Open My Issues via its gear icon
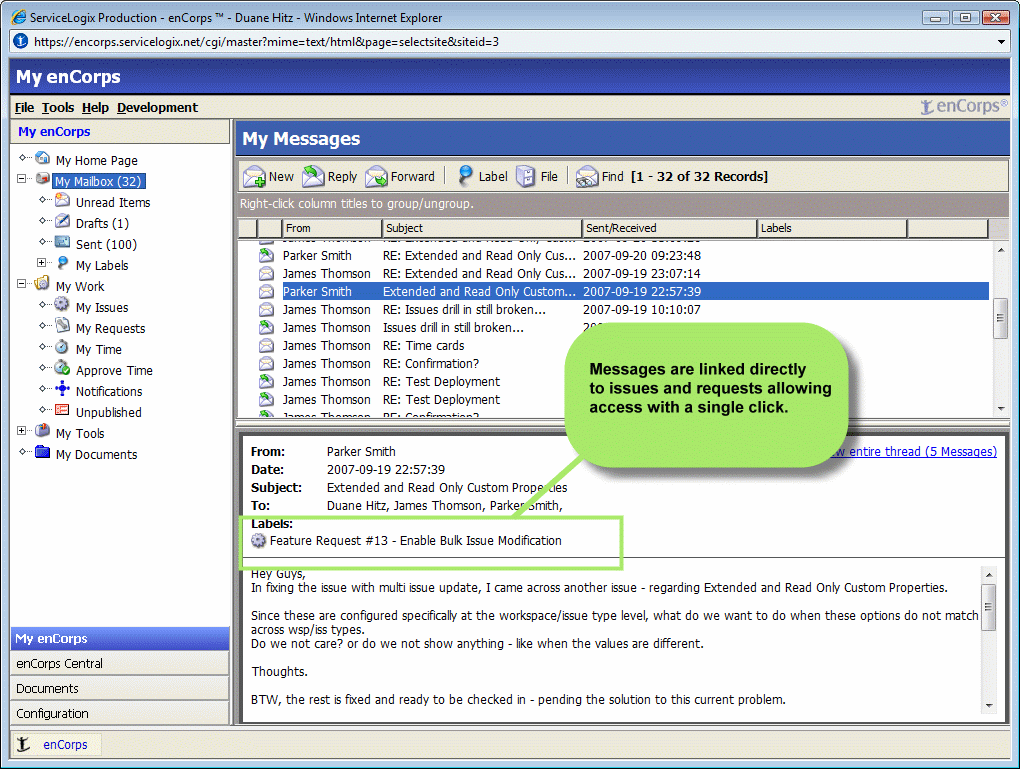Screen dimensions: 1020x769 (x=62, y=305)
